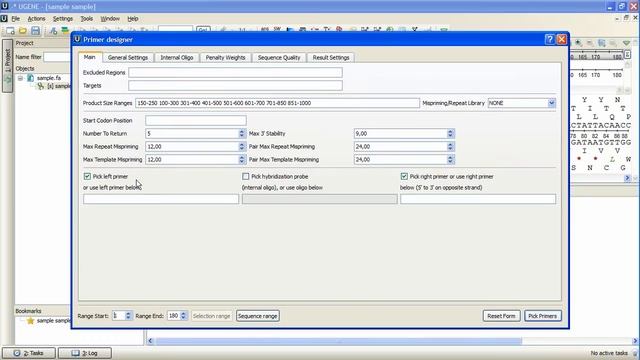Open the File menu
The image size is (640, 360).
click(x=16, y=19)
